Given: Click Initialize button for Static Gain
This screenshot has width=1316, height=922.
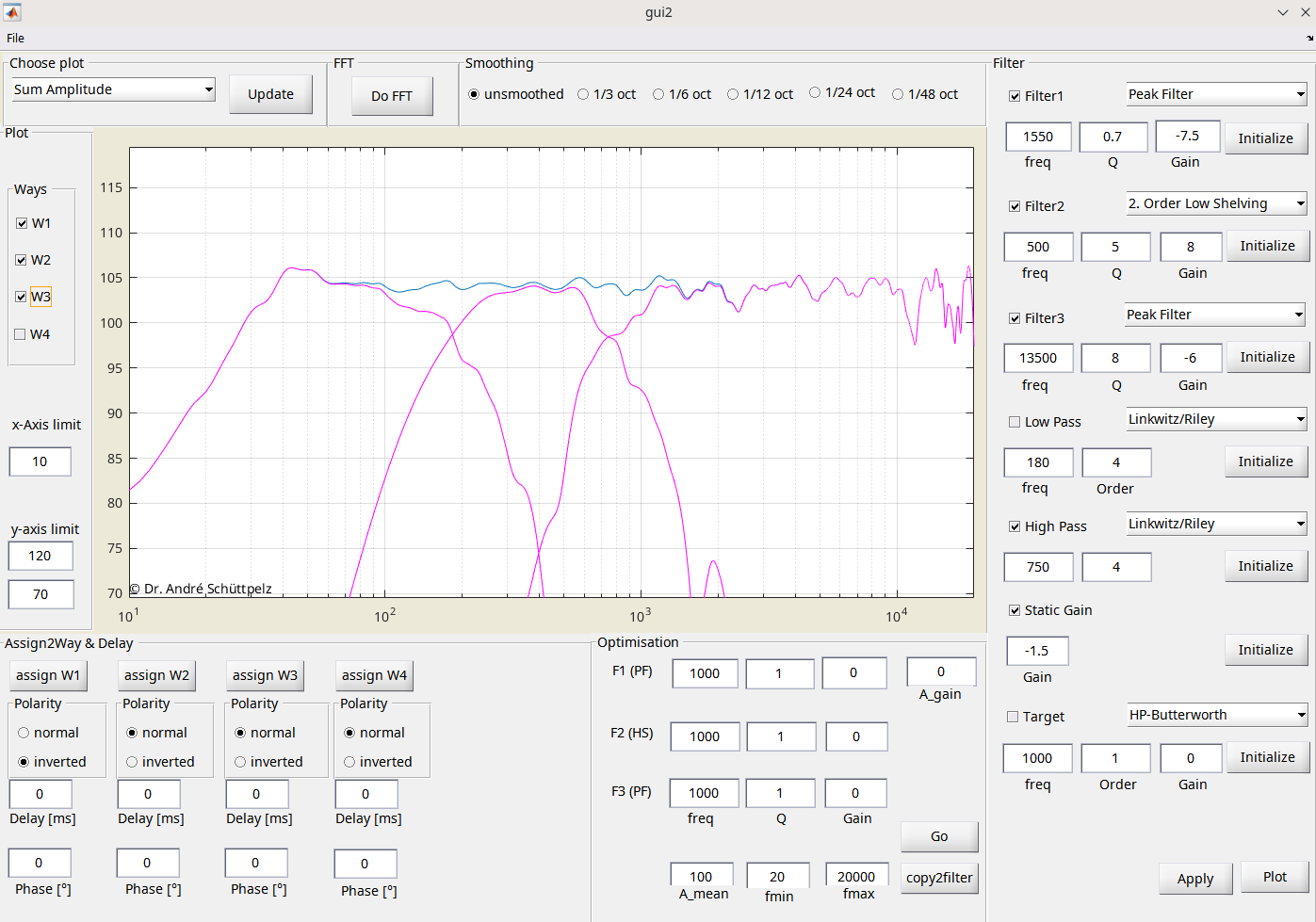Looking at the screenshot, I should pos(1265,650).
